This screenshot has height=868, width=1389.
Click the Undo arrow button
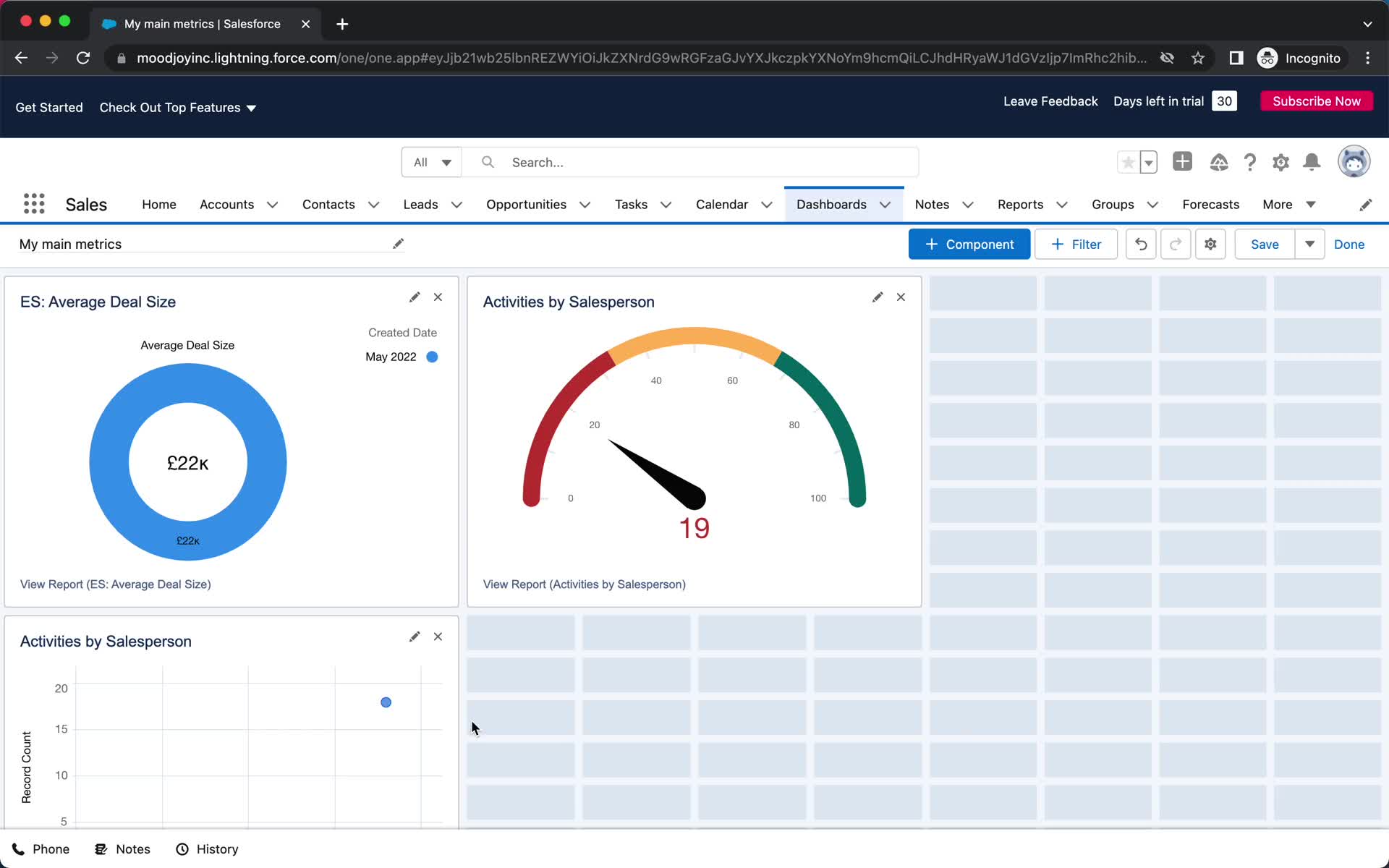coord(1141,244)
